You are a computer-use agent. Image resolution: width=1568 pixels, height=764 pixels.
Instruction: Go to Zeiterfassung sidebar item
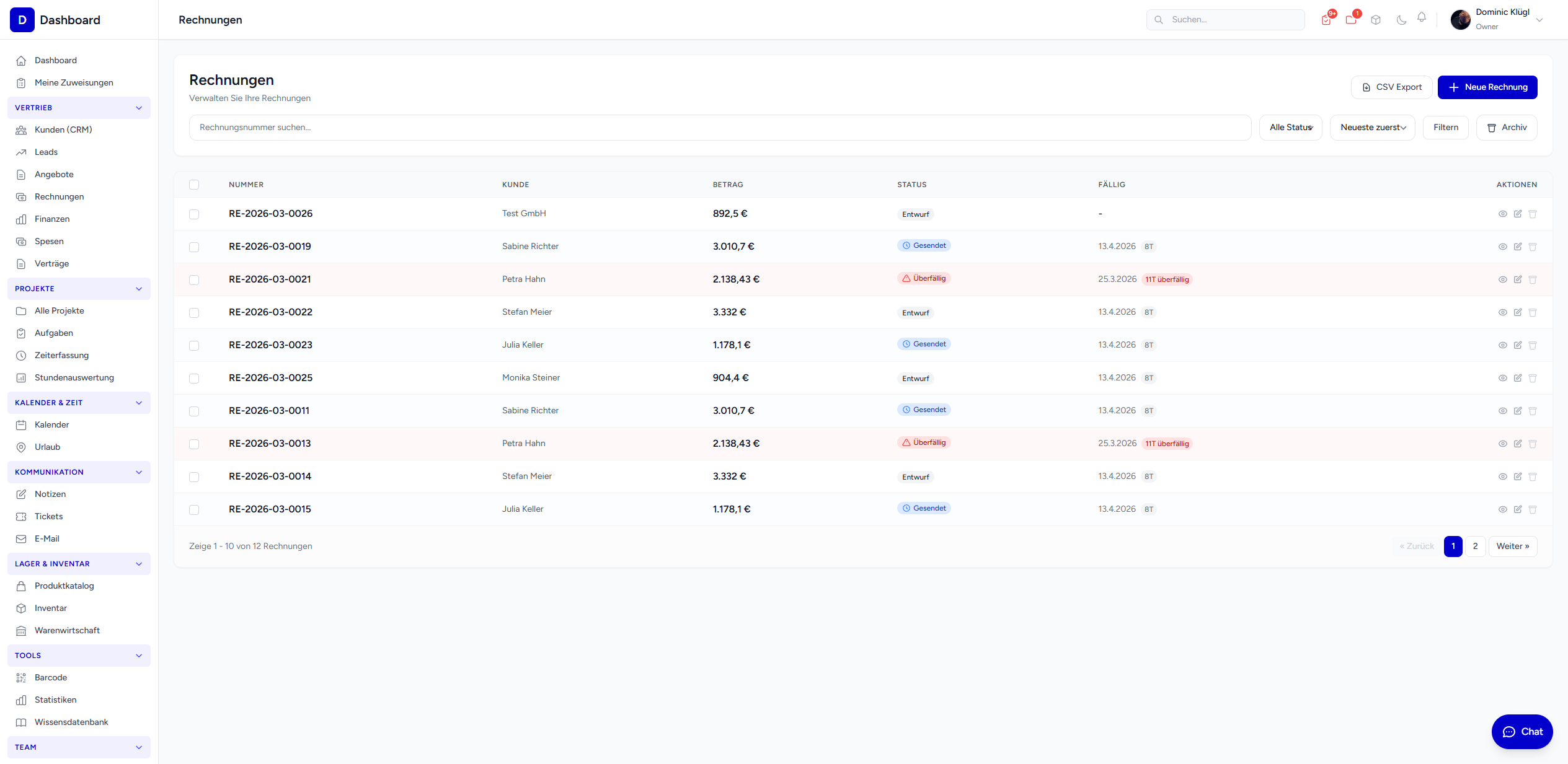click(61, 355)
